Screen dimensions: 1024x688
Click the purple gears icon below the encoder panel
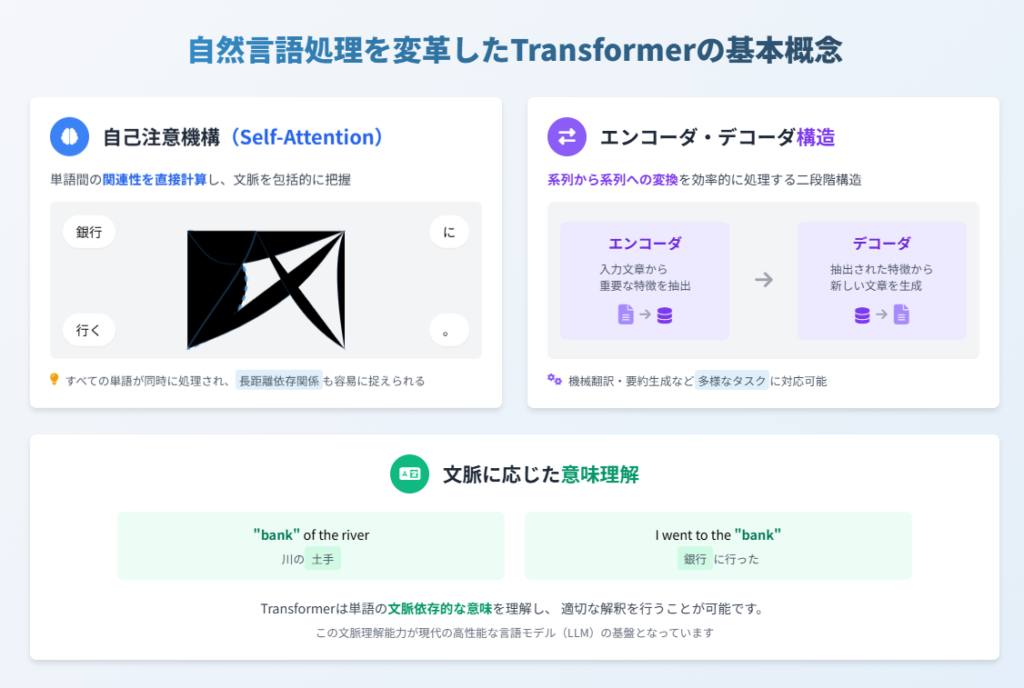pyautogui.click(x=554, y=379)
